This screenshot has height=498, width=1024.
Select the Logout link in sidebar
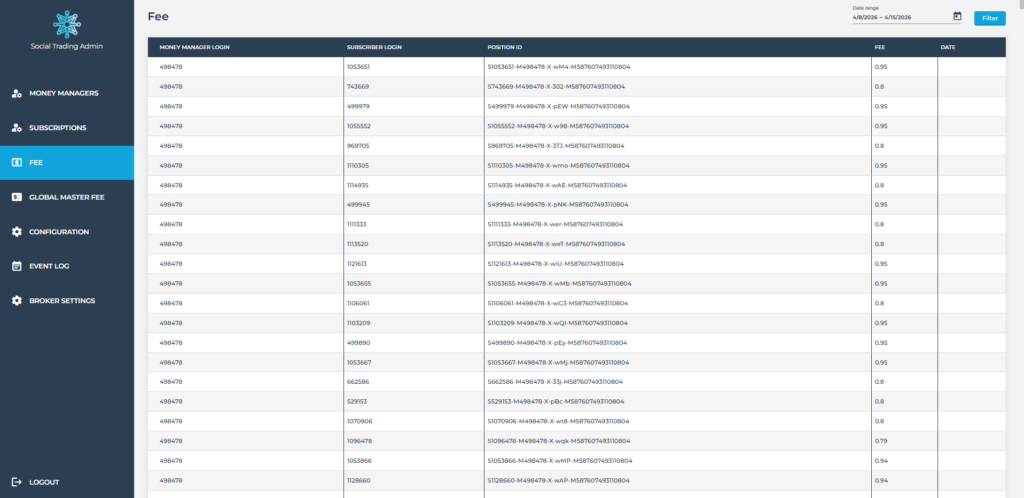coord(44,482)
